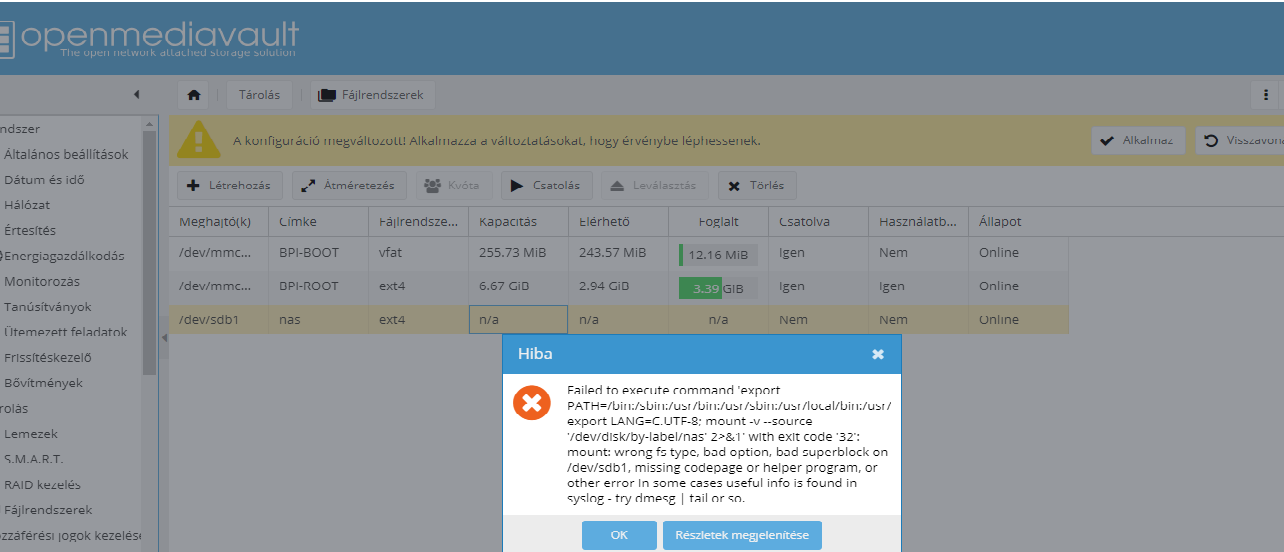Select the BPI-BOOT filesystem row
This screenshot has height=552, width=1284.
(x=619, y=253)
